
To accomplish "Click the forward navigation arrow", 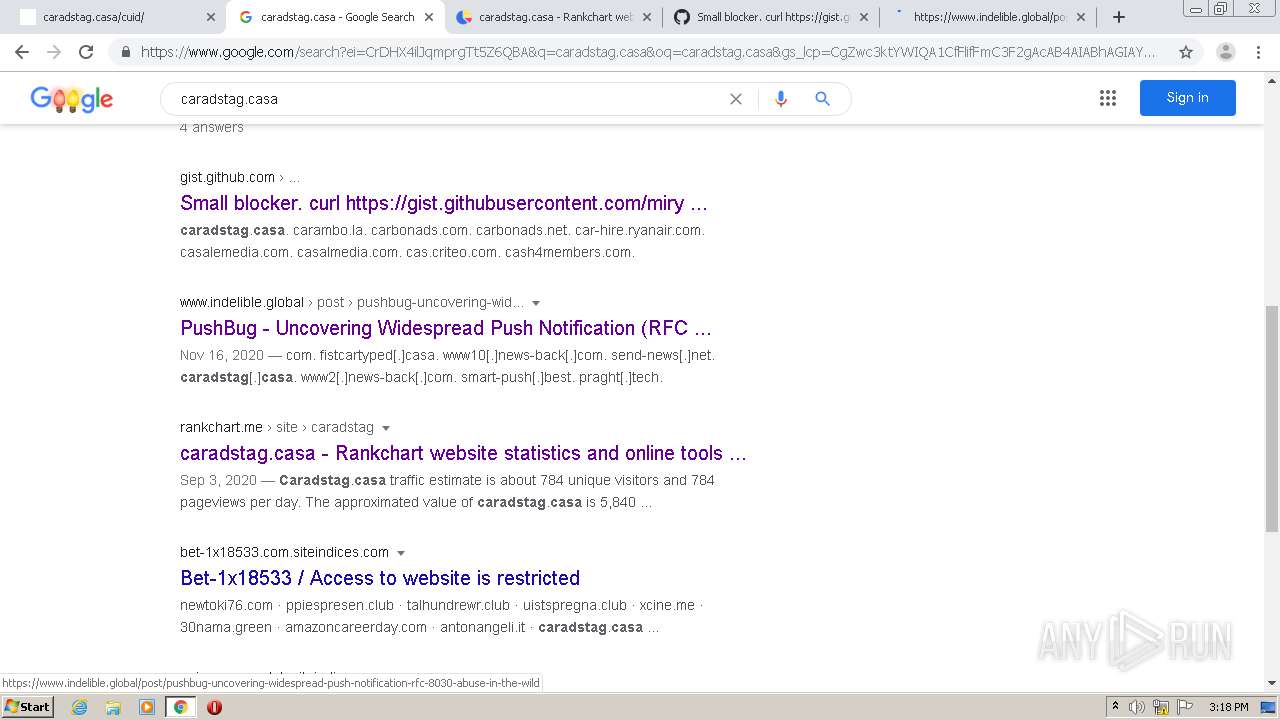I will tap(54, 52).
